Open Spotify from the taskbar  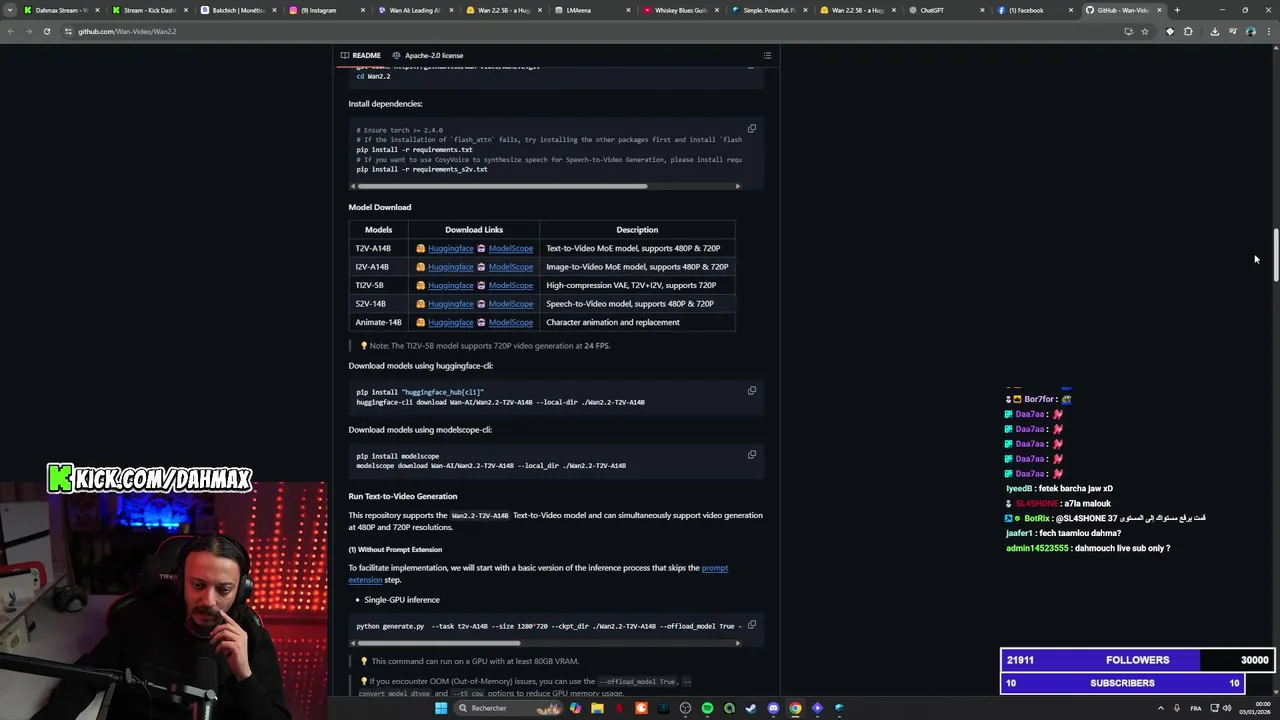click(x=707, y=708)
